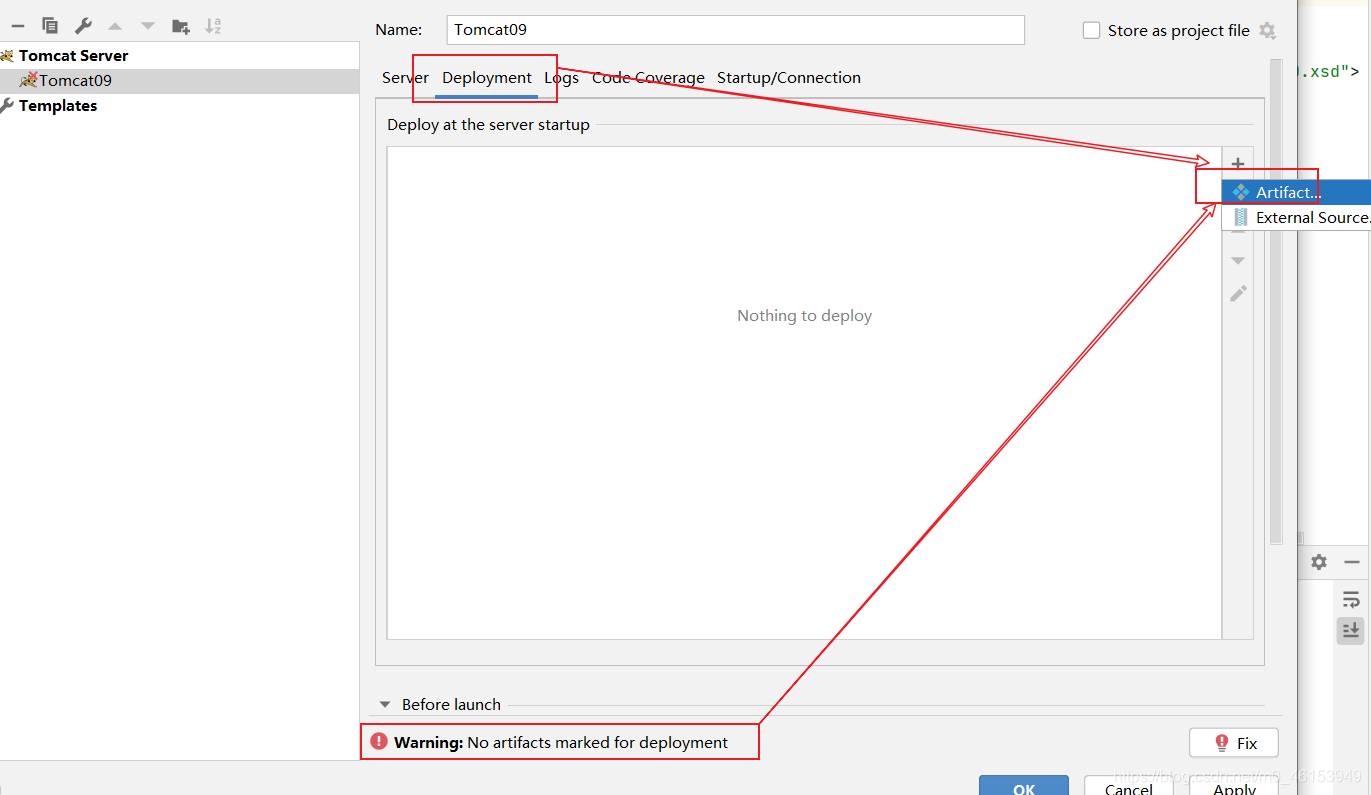Select Templates node in tree
This screenshot has width=1371, height=795.
[58, 106]
